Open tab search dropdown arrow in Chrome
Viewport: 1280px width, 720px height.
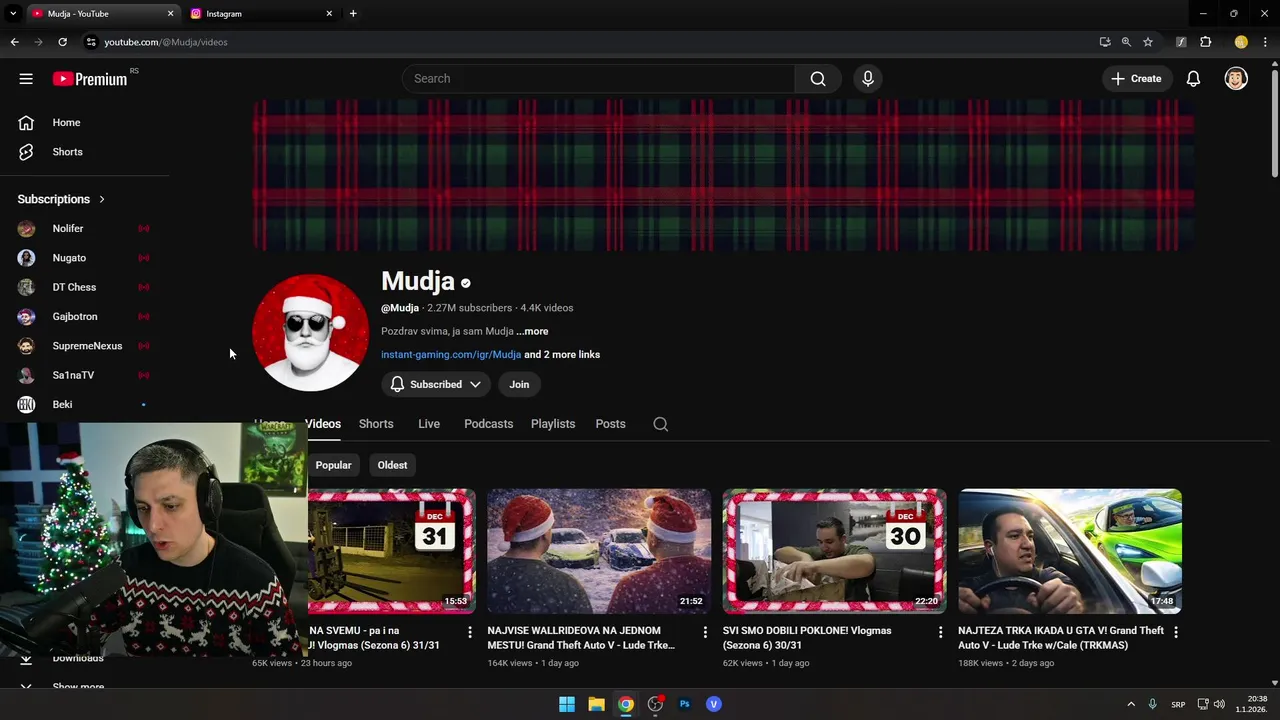click(13, 14)
